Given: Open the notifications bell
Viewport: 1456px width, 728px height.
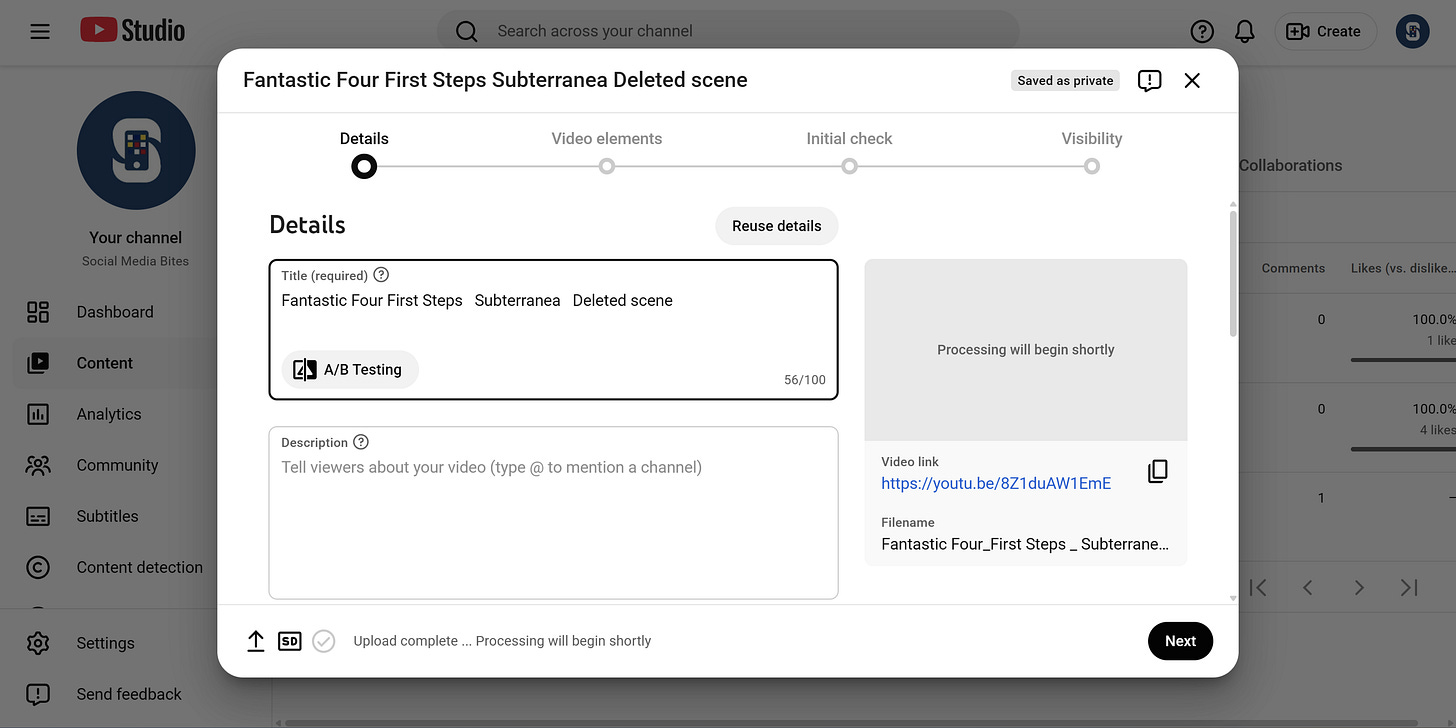Looking at the screenshot, I should [x=1244, y=32].
